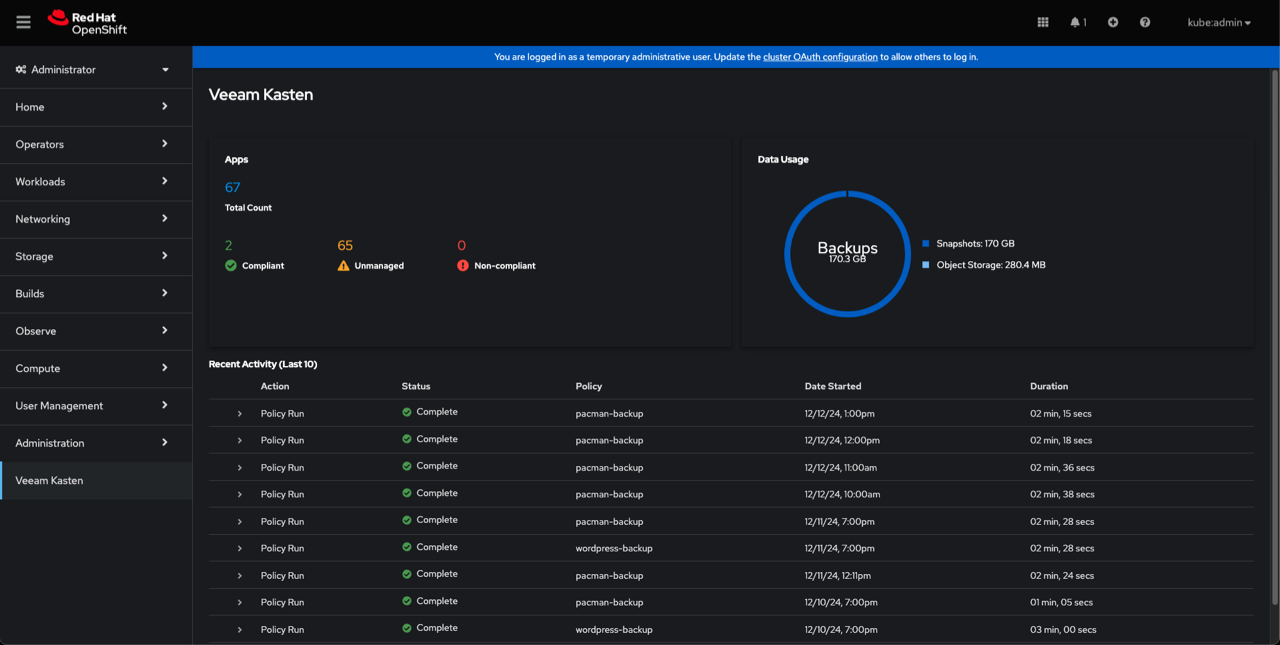The height and width of the screenshot is (645, 1280).
Task: Click wordpress-backup policy for 12/10/24 run
Action: [x=614, y=630]
